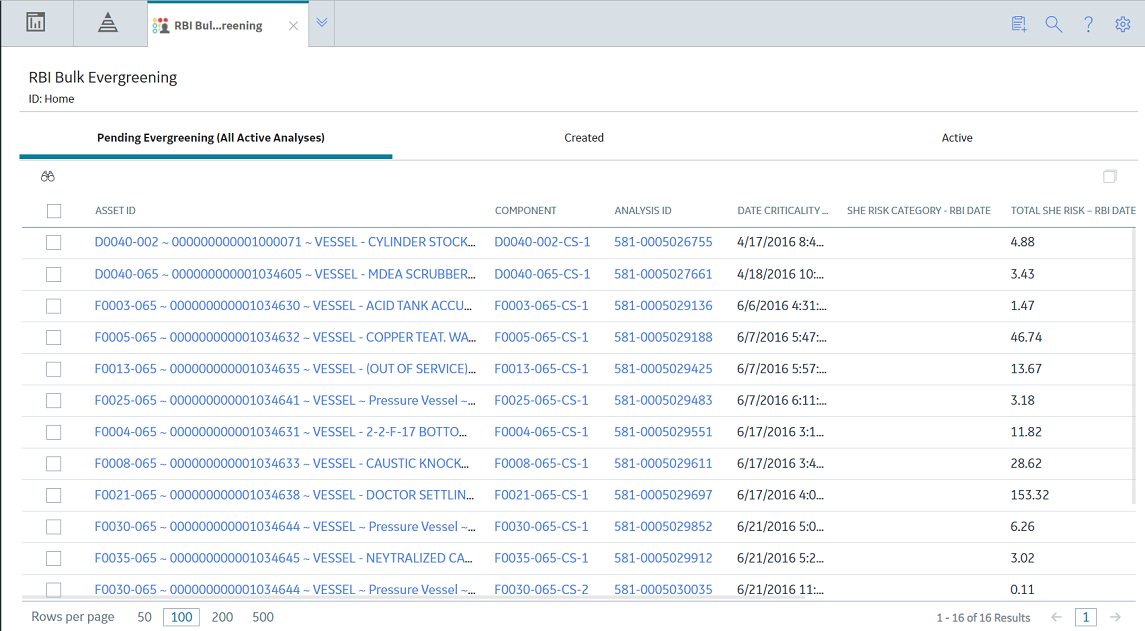This screenshot has width=1145, height=631.
Task: Check the row for component F0030-065-CS-1
Action: (54, 527)
